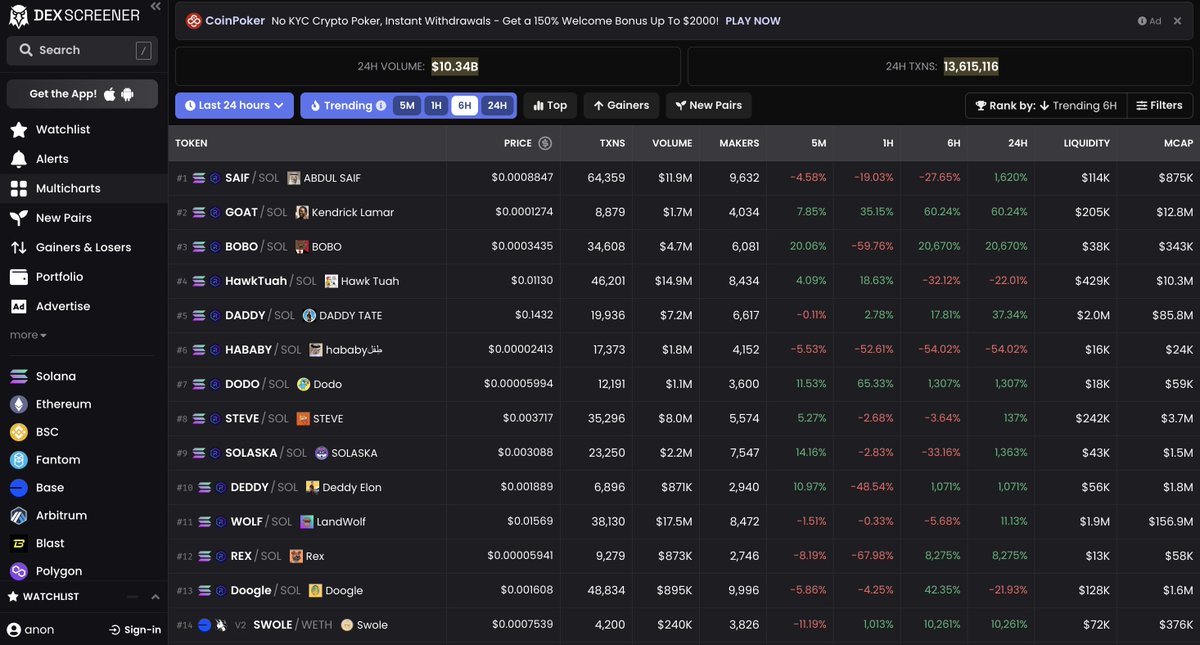Click the Sign-in link
The image size is (1200, 645).
click(135, 630)
